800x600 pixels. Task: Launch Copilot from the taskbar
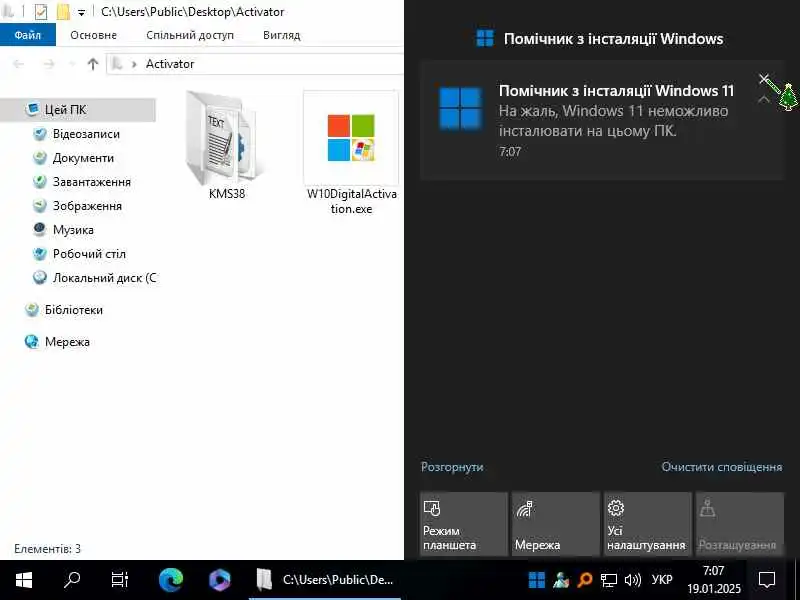[220, 580]
